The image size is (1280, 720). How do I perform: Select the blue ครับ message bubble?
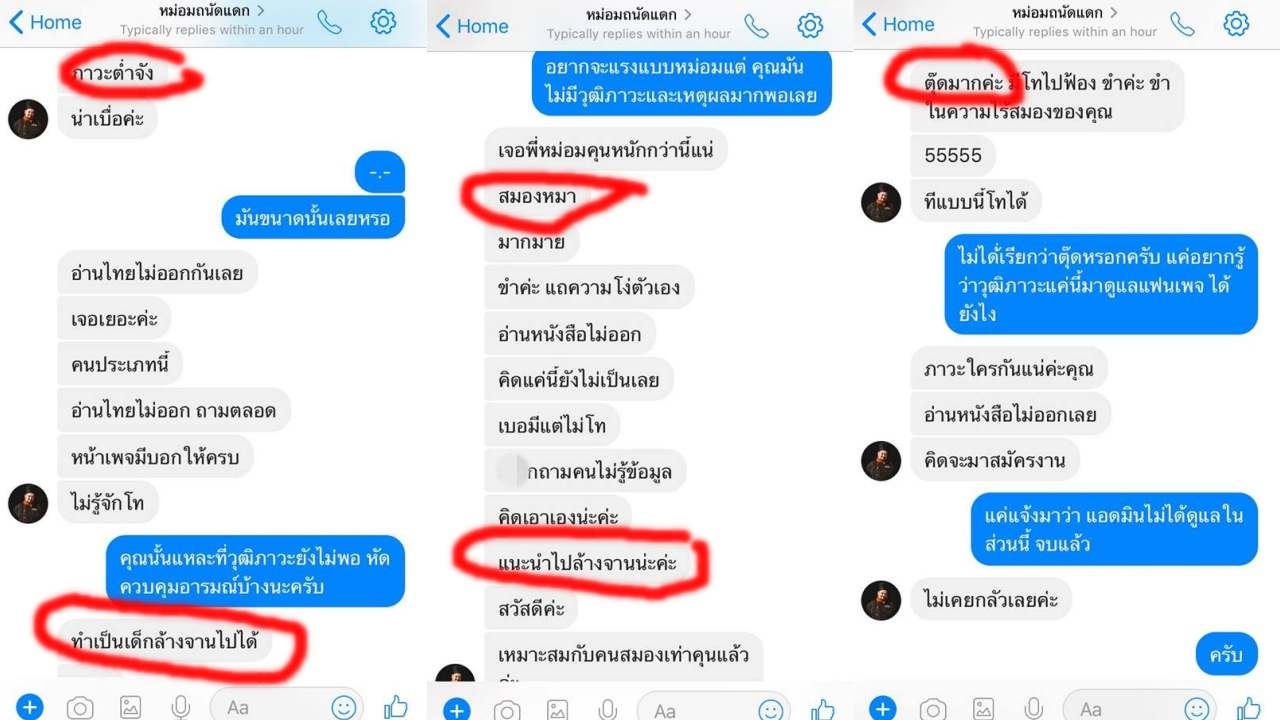(x=1226, y=655)
